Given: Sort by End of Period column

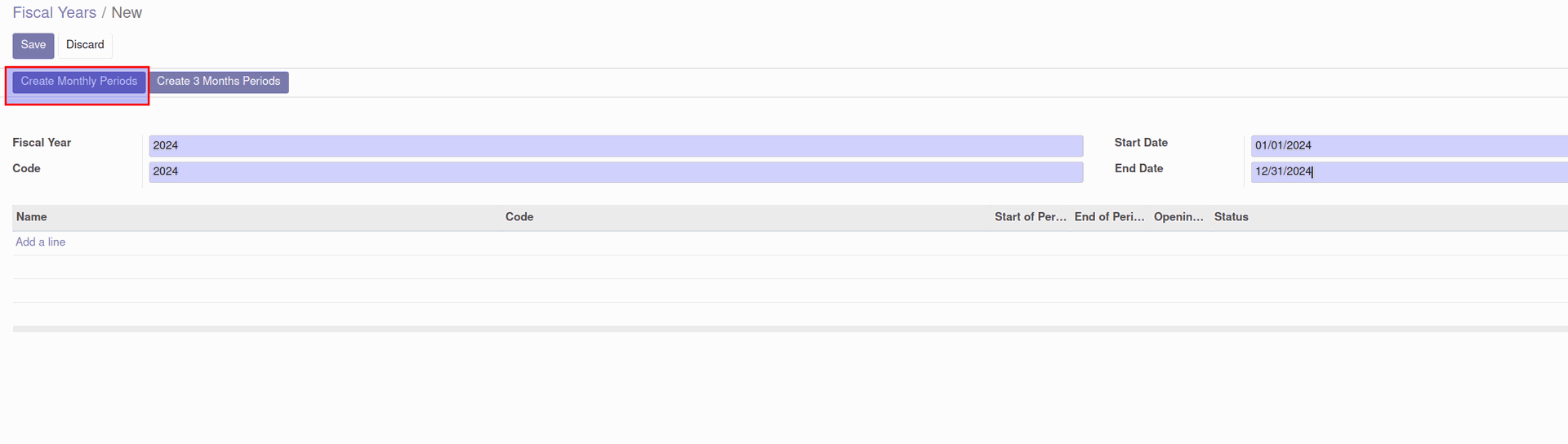Looking at the screenshot, I should coord(1110,217).
